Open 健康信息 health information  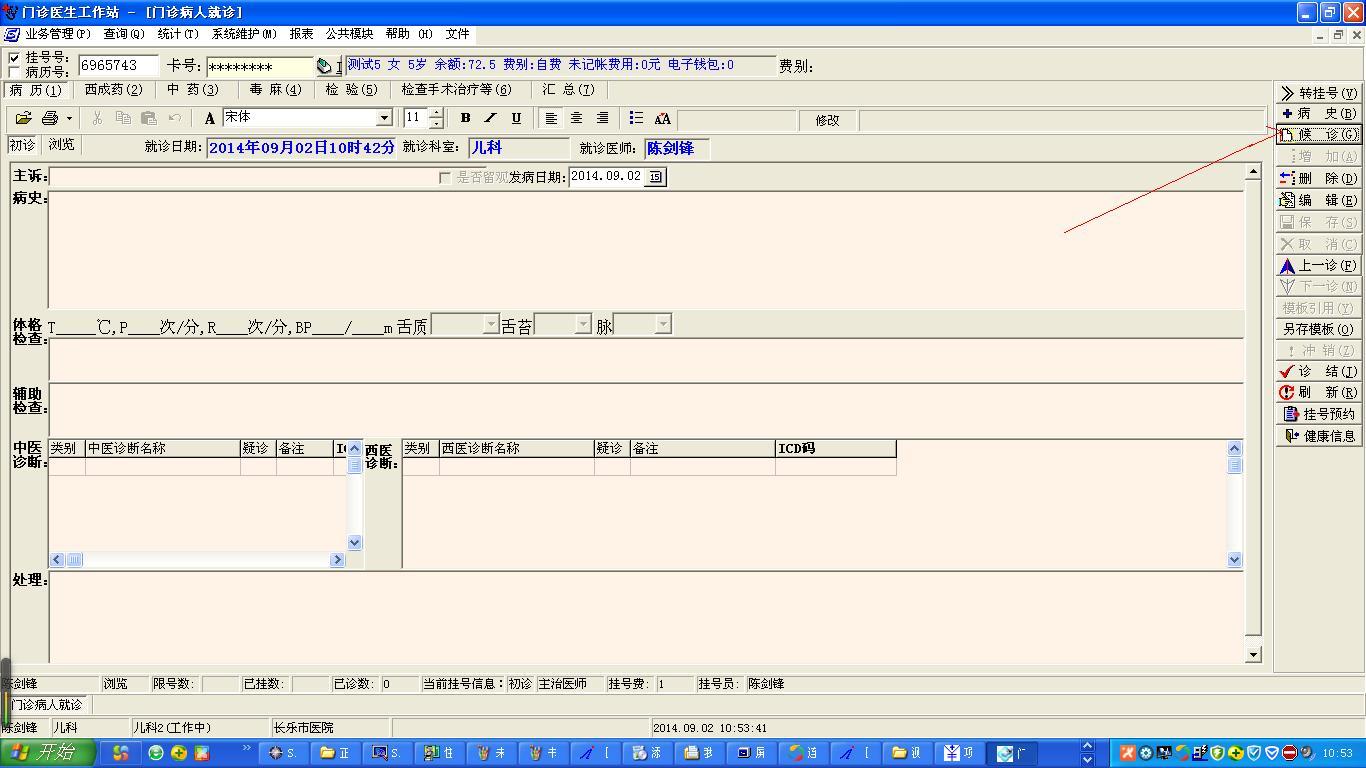pyautogui.click(x=1318, y=436)
